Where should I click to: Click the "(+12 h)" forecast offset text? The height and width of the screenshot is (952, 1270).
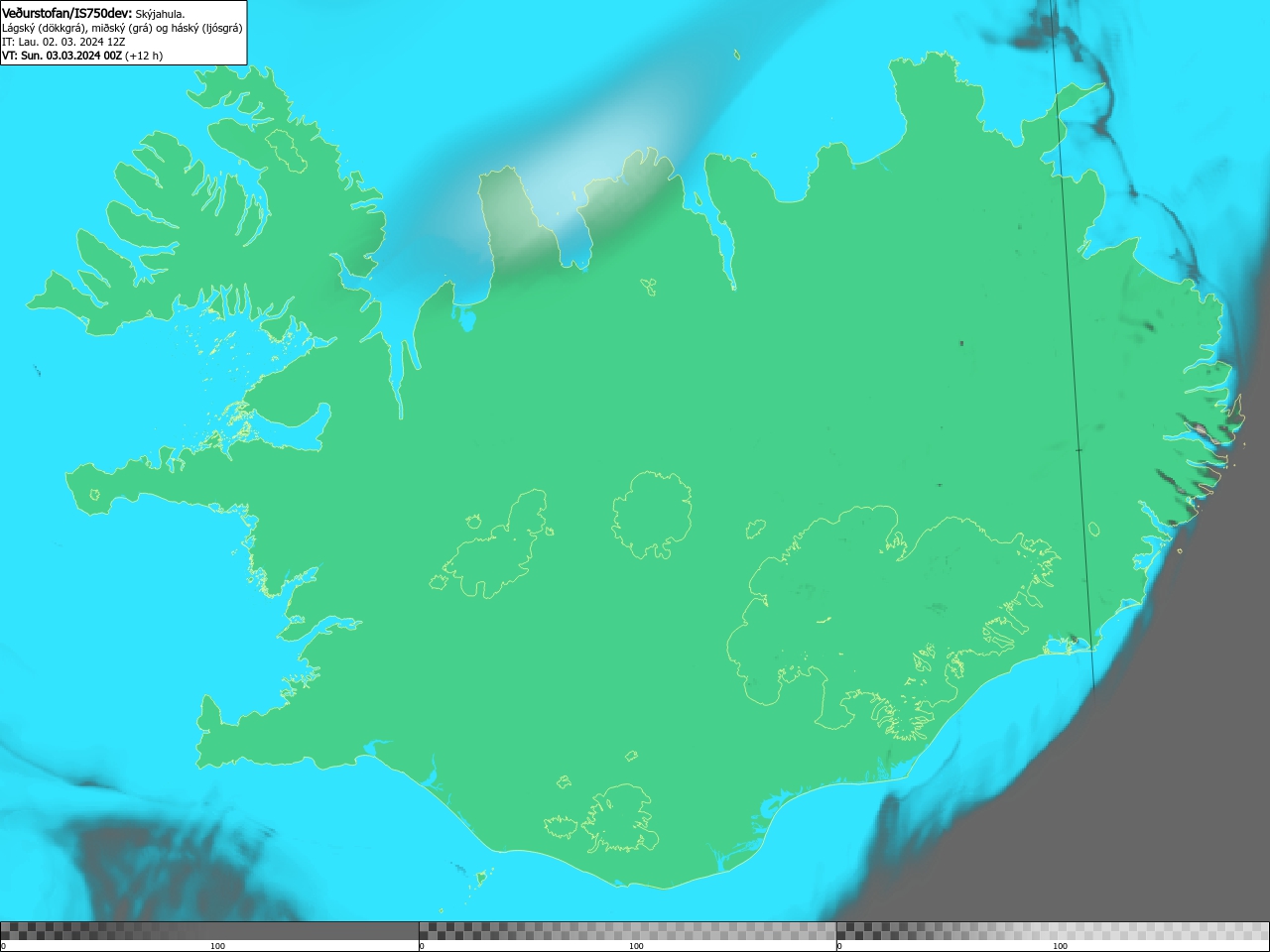144,56
